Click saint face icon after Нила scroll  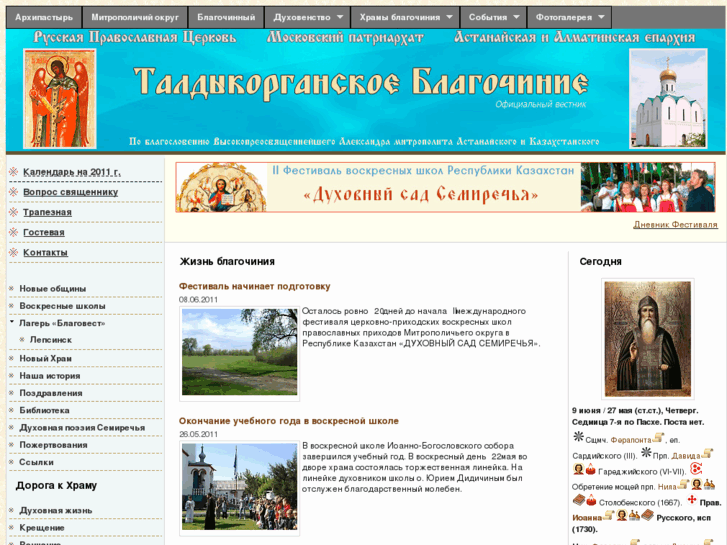696,484
